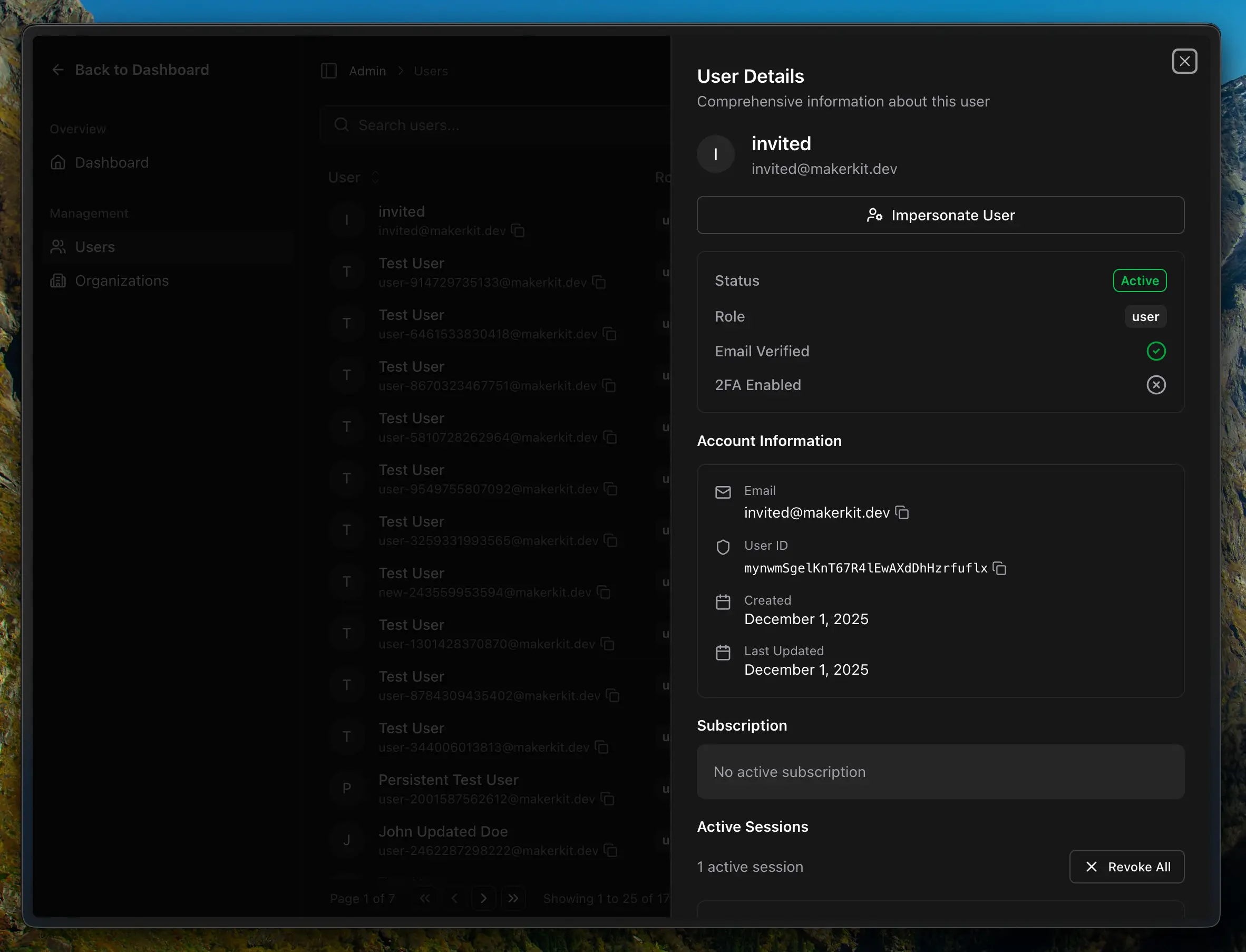Copy email icon next to user-914729735133@makerkit.dev
This screenshot has height=952, width=1246.
[599, 282]
